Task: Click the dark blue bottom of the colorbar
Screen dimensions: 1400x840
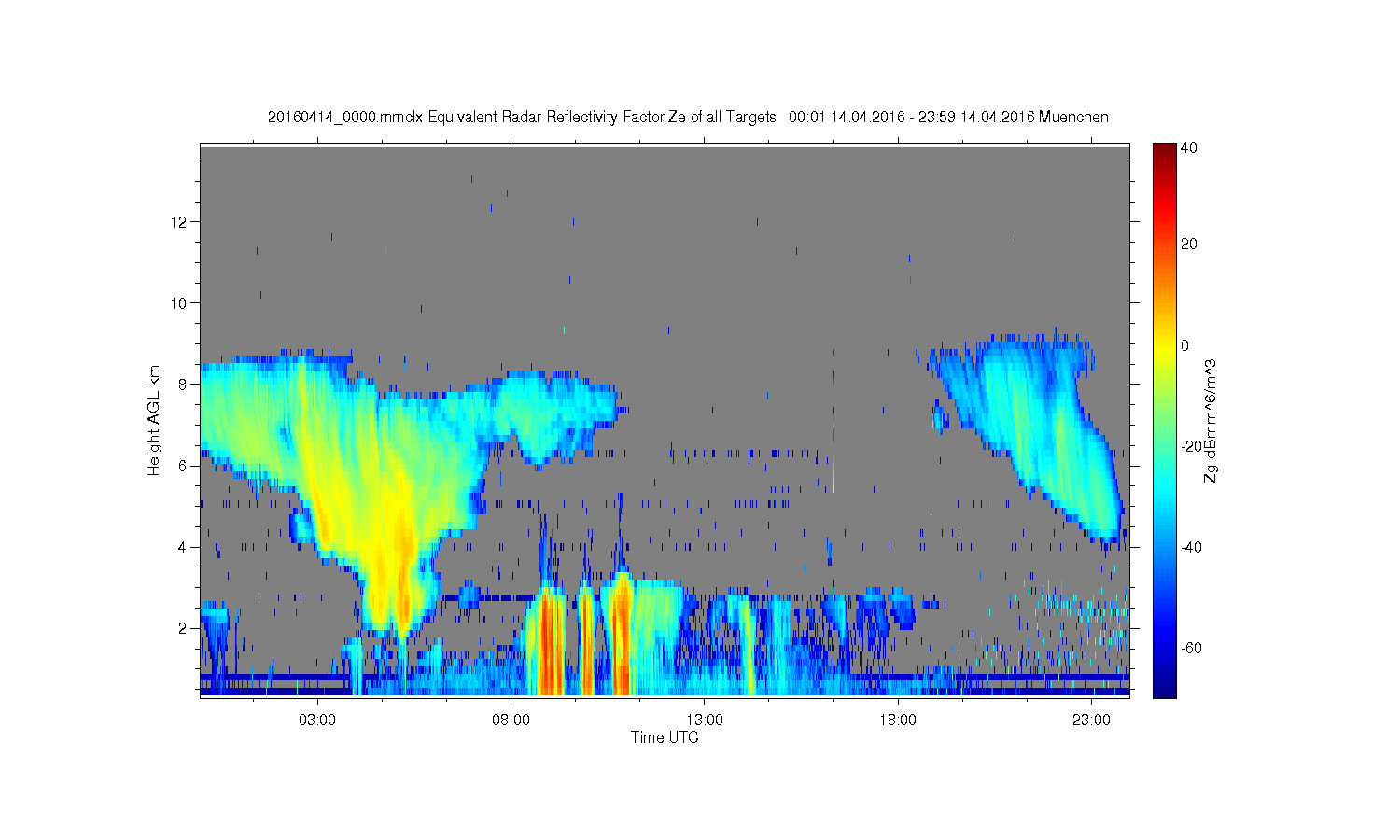Action: click(1164, 689)
